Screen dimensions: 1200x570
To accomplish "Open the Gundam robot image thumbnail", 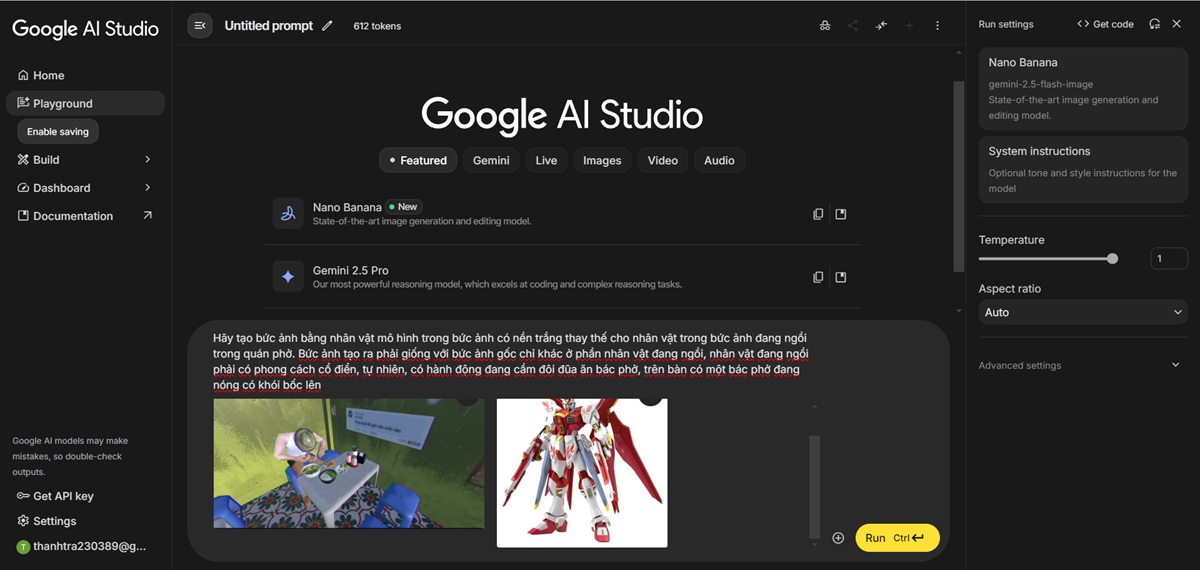I will click(x=582, y=473).
